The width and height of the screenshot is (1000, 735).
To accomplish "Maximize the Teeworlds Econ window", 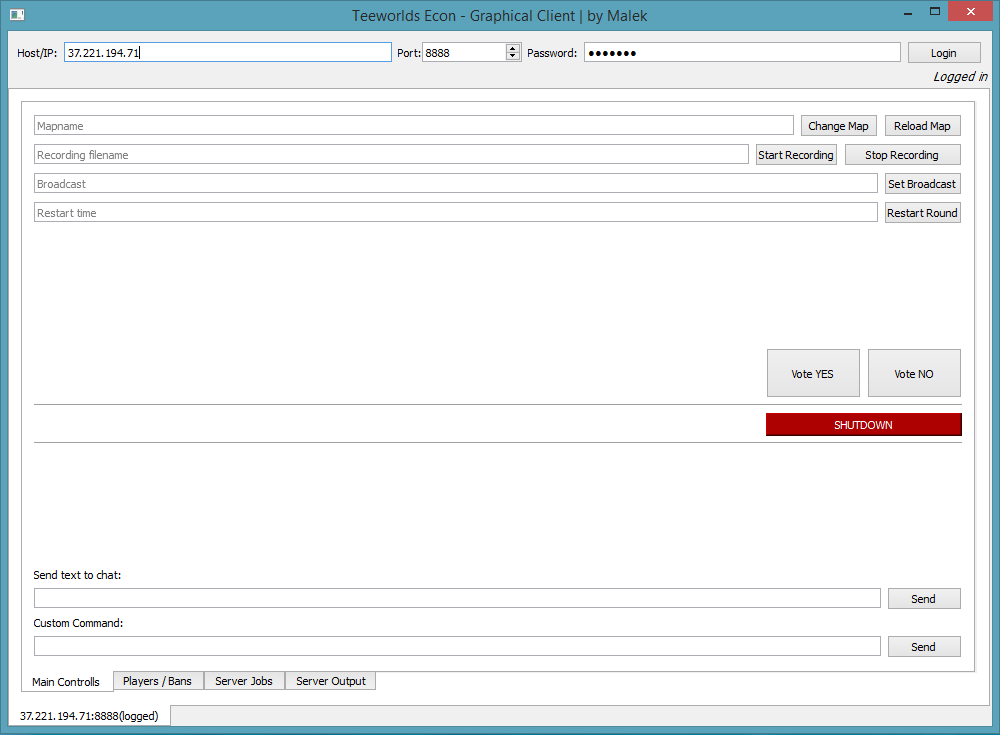I will click(935, 11).
